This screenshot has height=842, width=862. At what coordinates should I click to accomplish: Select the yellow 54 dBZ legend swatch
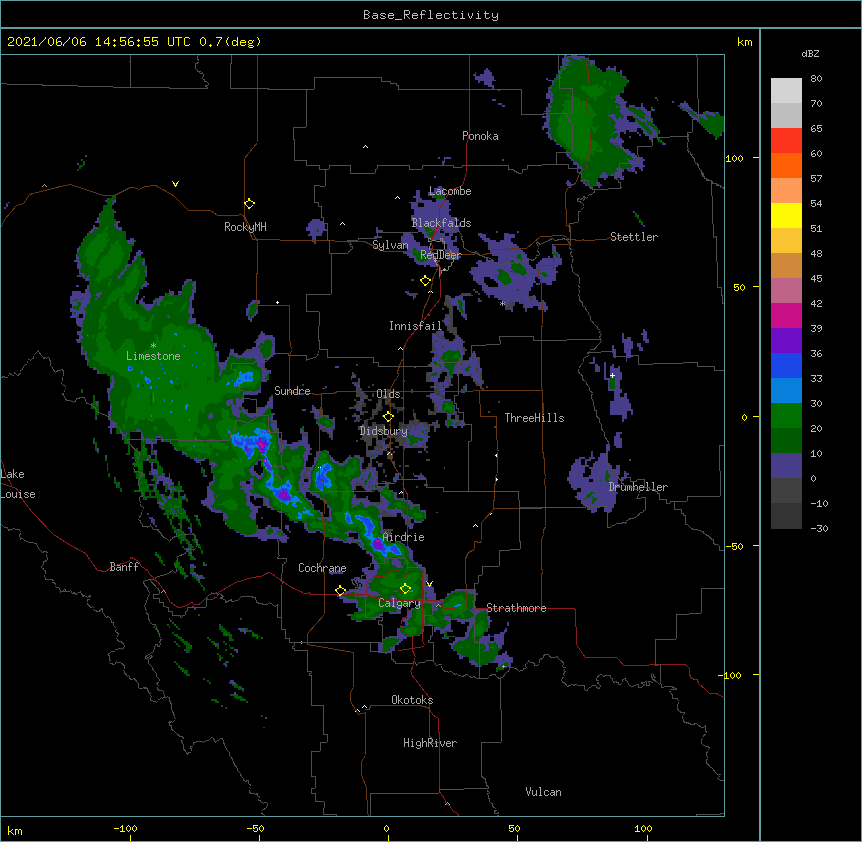[x=786, y=215]
